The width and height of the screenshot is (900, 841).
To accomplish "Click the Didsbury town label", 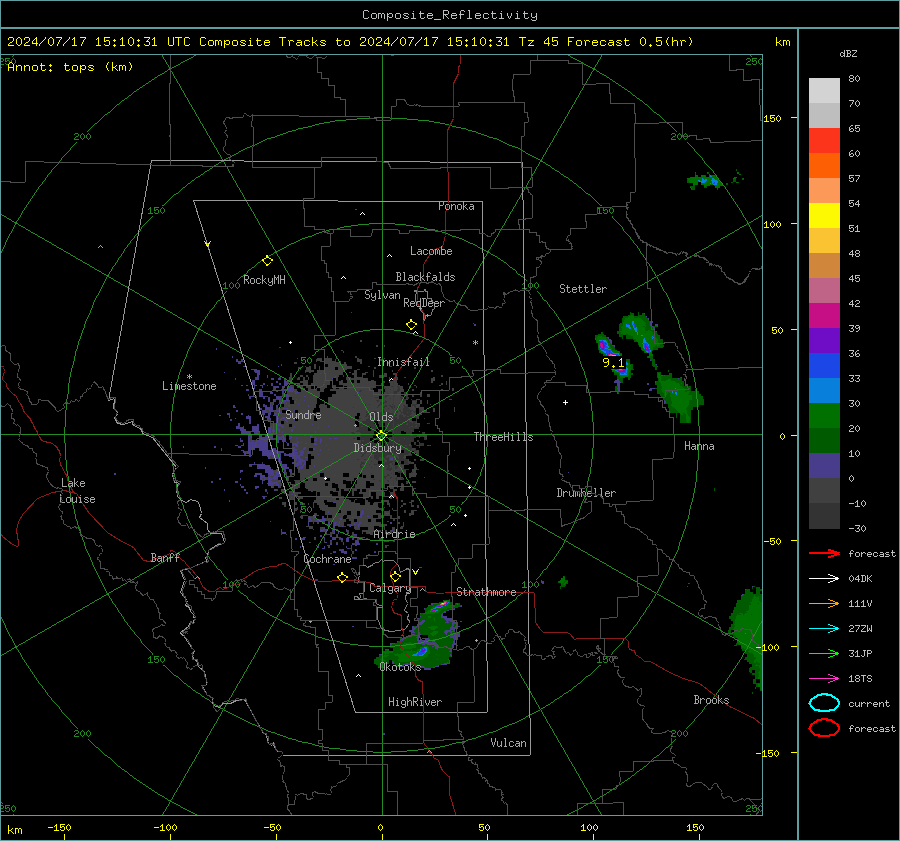I will coord(377,448).
